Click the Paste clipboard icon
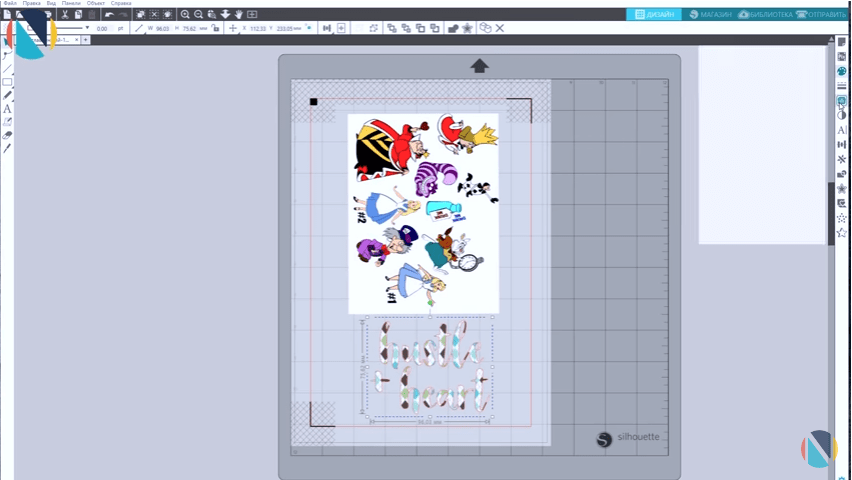Image resolution: width=852 pixels, height=480 pixels. [x=92, y=15]
